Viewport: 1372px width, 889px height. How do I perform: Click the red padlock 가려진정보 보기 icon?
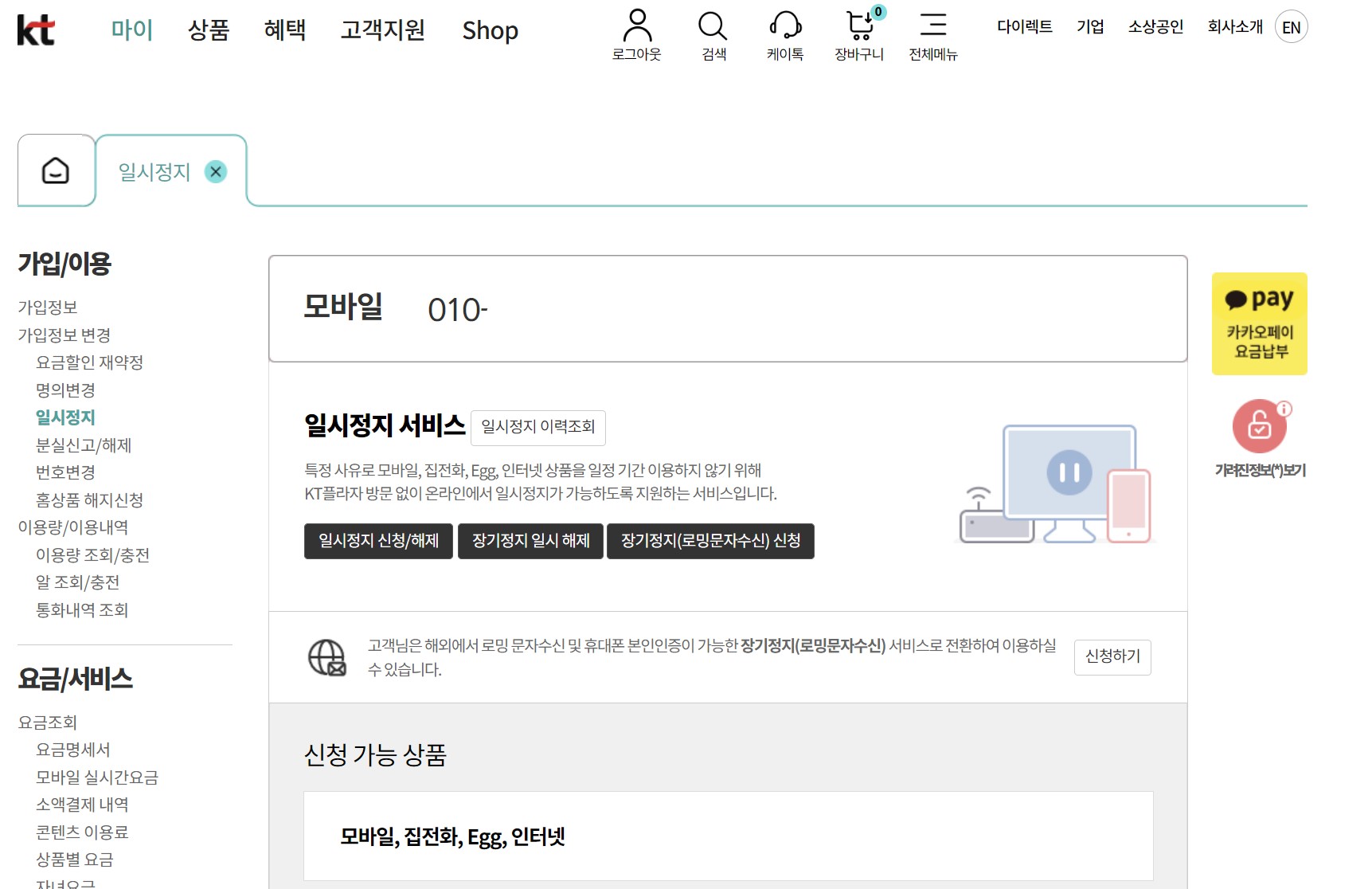click(1260, 426)
